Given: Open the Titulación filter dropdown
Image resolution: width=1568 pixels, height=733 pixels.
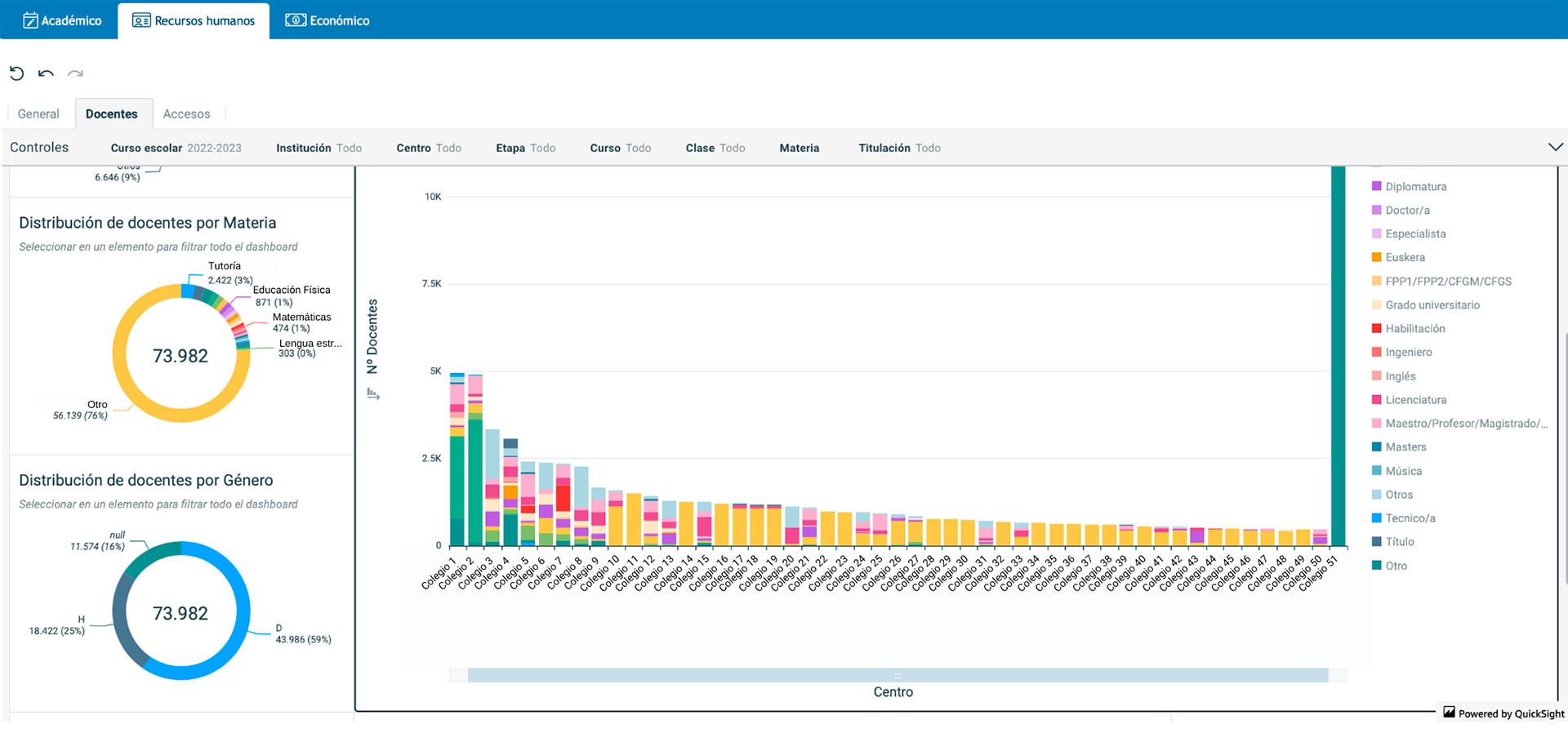Looking at the screenshot, I should 899,148.
